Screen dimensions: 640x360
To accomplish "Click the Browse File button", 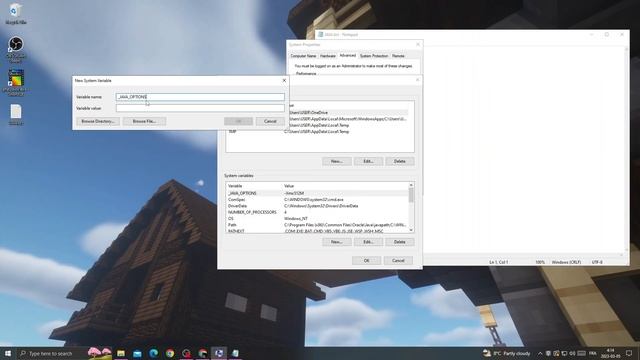I will click(x=144, y=121).
